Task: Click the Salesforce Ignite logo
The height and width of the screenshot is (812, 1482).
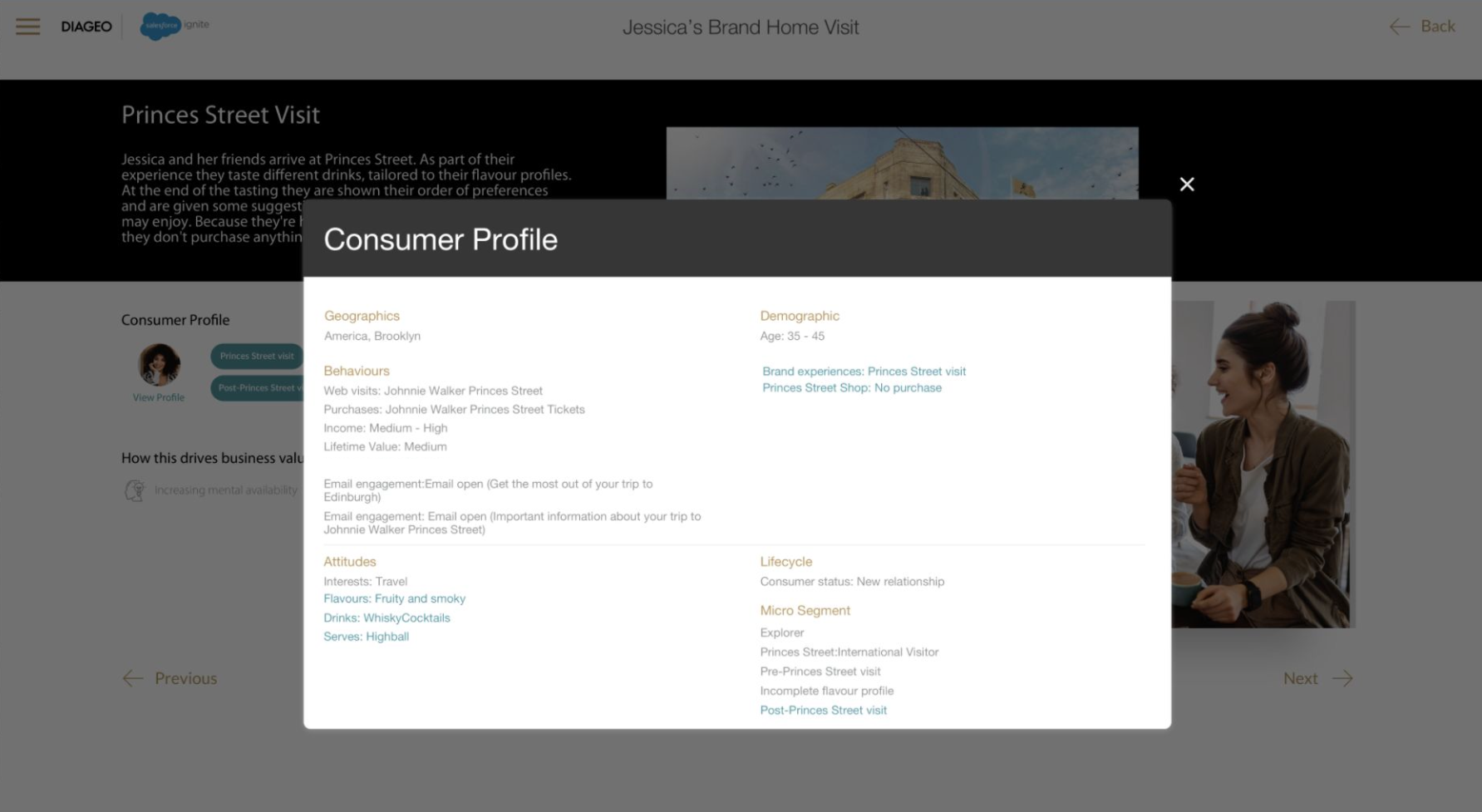Action: coord(175,26)
